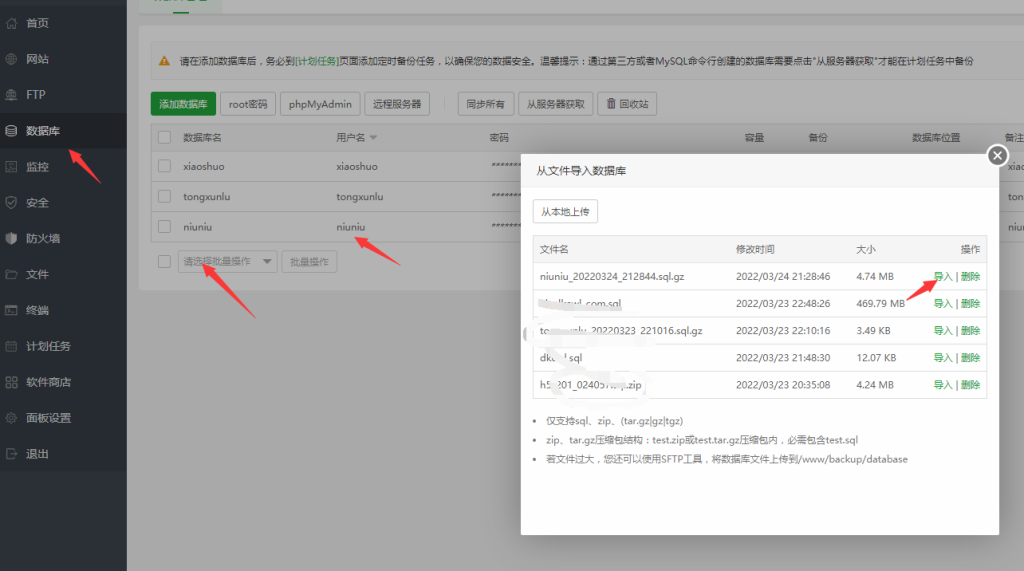Click the 远程服务器 button
This screenshot has height=571, width=1024.
[397, 104]
